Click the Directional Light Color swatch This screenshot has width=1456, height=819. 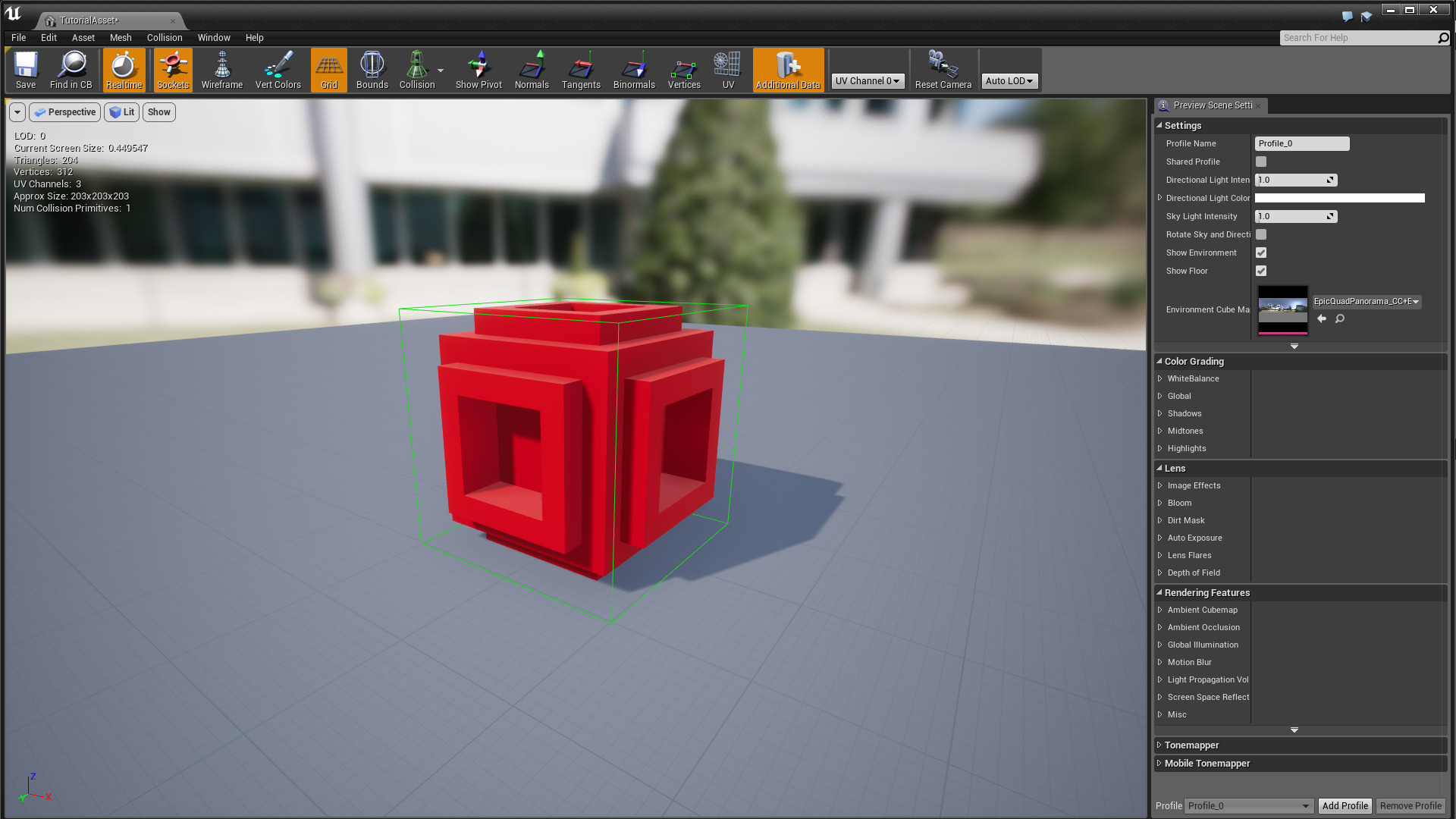coord(1339,198)
